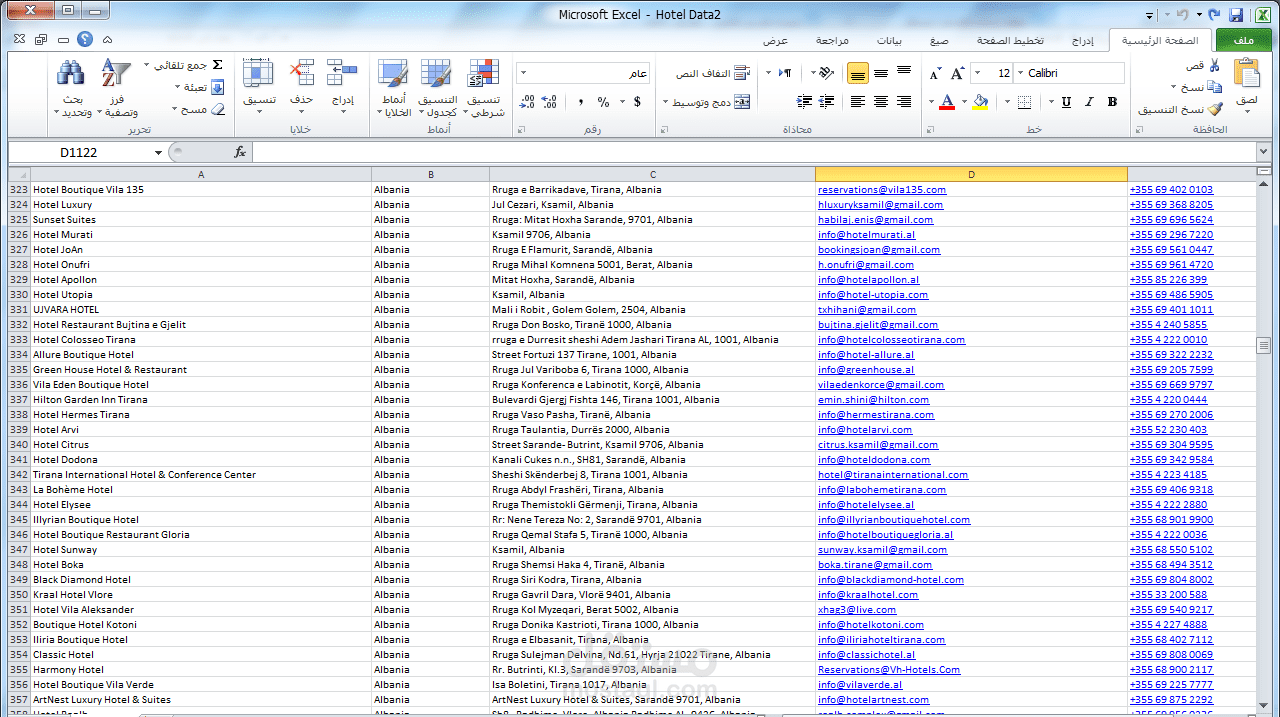Open Format as Table (التنسيق كجدول)
Viewport: 1280px width, 717px height.
(x=437, y=88)
